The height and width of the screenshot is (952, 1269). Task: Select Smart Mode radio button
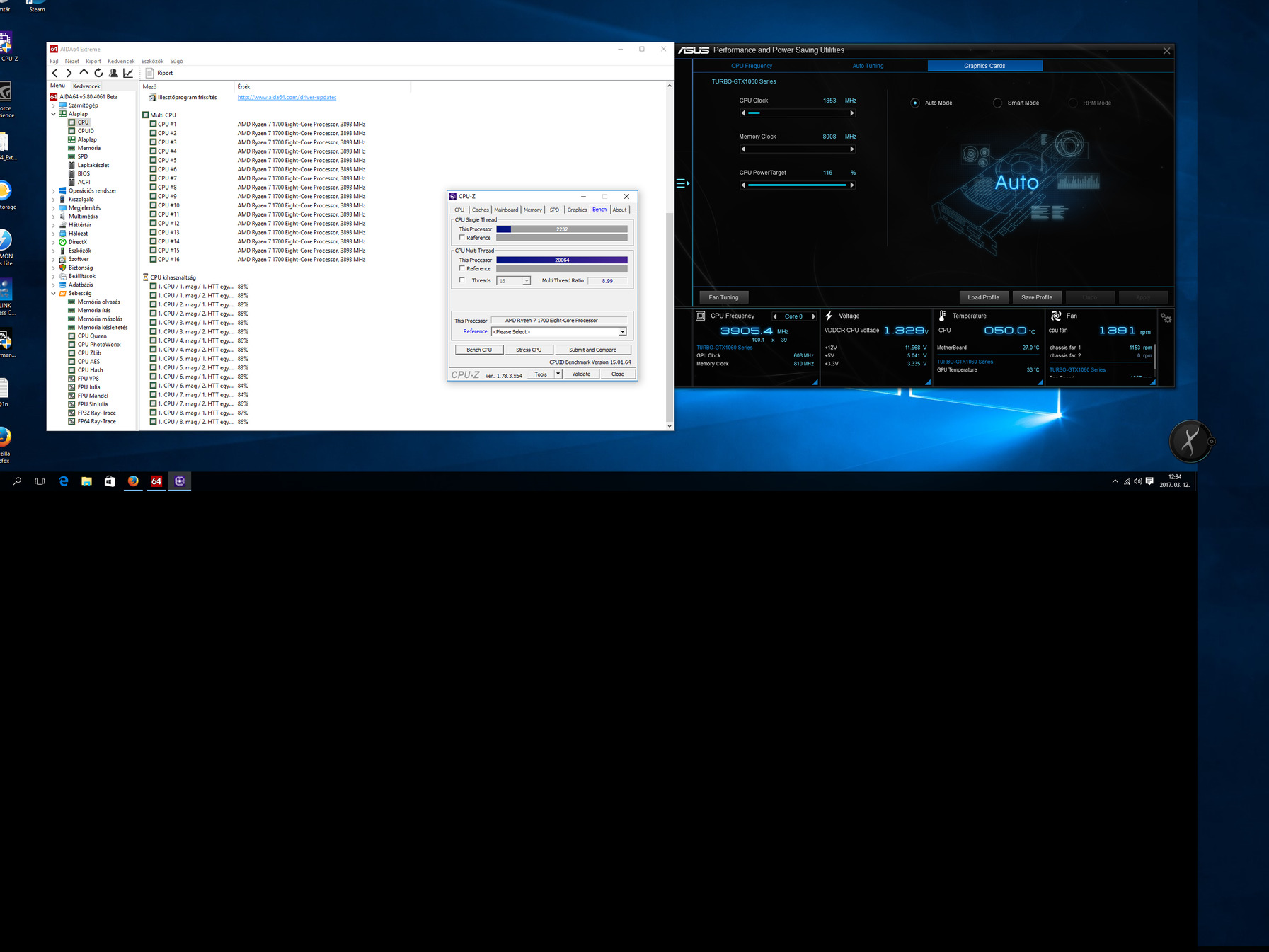(997, 103)
